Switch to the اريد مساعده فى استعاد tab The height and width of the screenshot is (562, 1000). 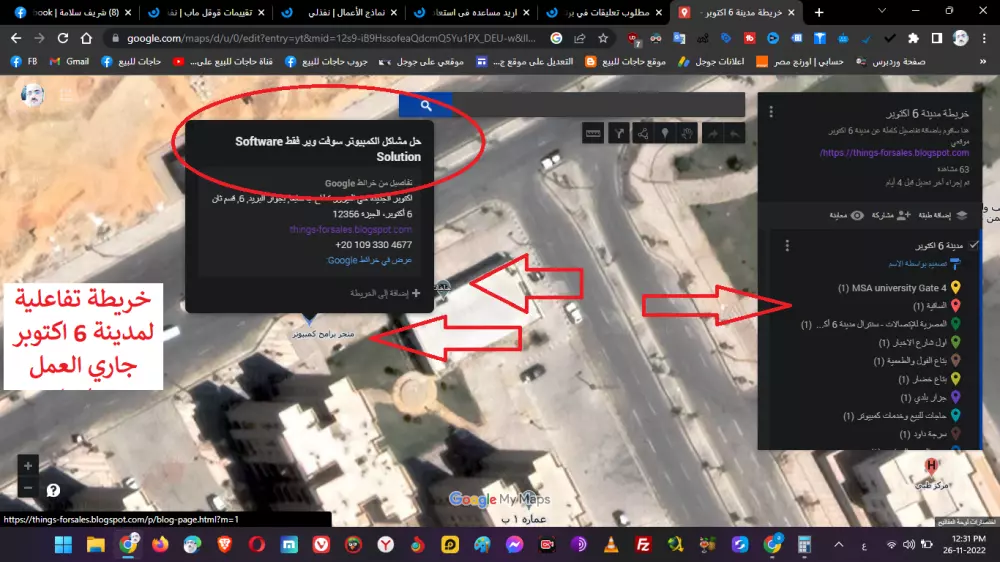pyautogui.click(x=473, y=12)
